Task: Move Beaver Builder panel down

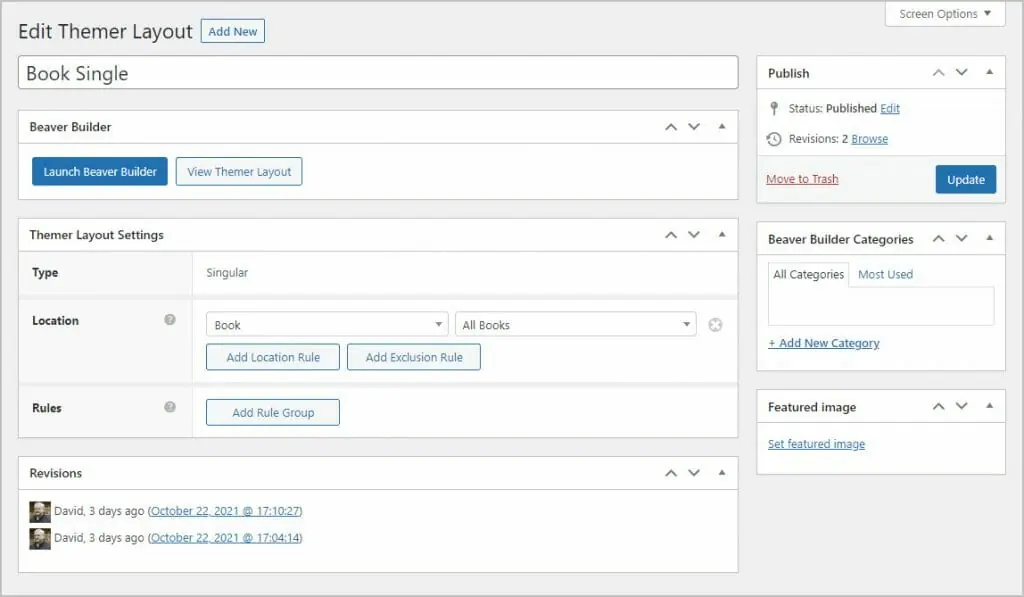Action: [x=694, y=127]
